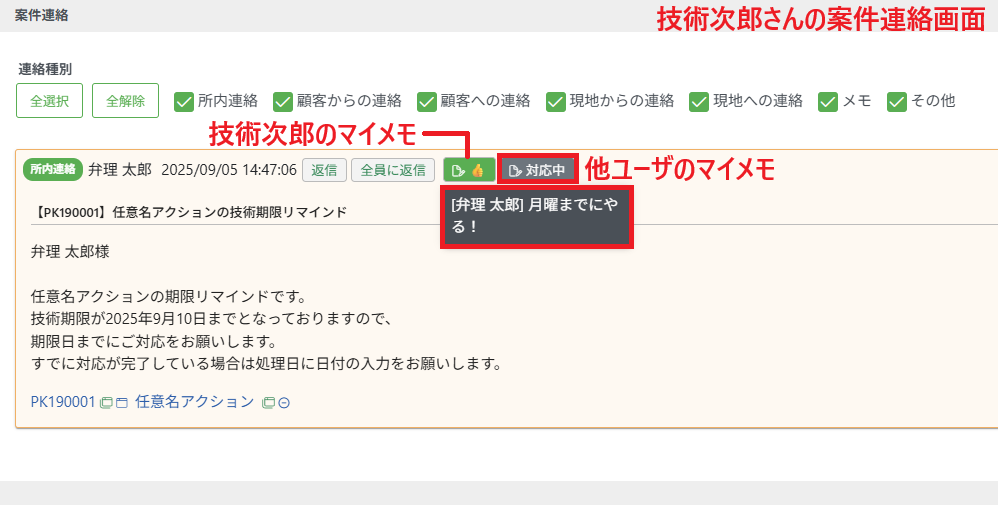Viewport: 998px width, 505px height.
Task: Uncheck the 所内連絡 checkbox
Action: (x=184, y=101)
